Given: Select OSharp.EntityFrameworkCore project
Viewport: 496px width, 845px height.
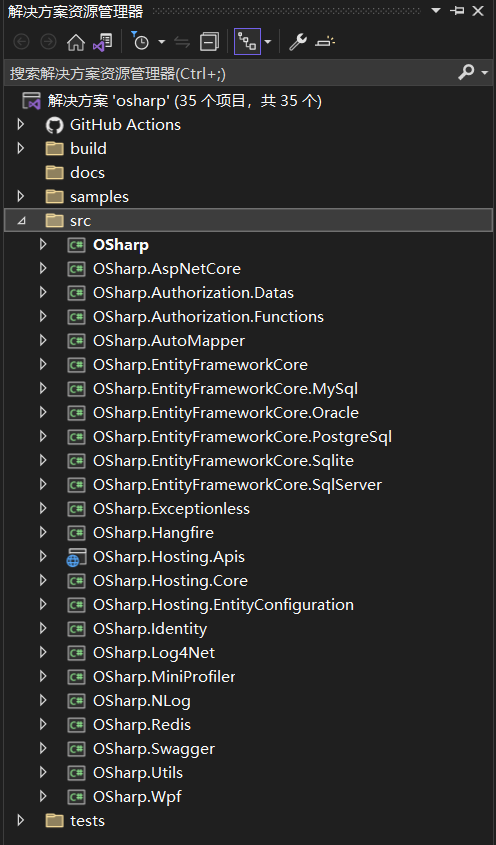Looking at the screenshot, I should tap(200, 365).
